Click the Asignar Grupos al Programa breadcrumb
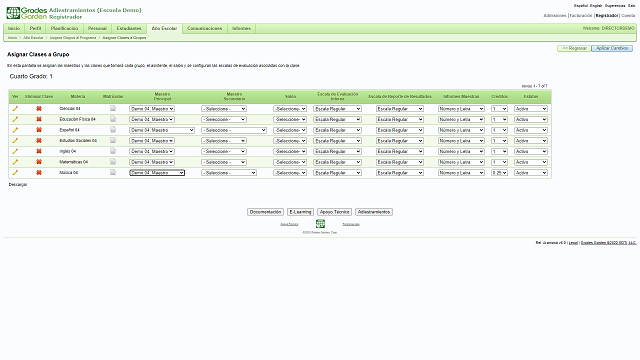This screenshot has width=640, height=360. (73, 38)
